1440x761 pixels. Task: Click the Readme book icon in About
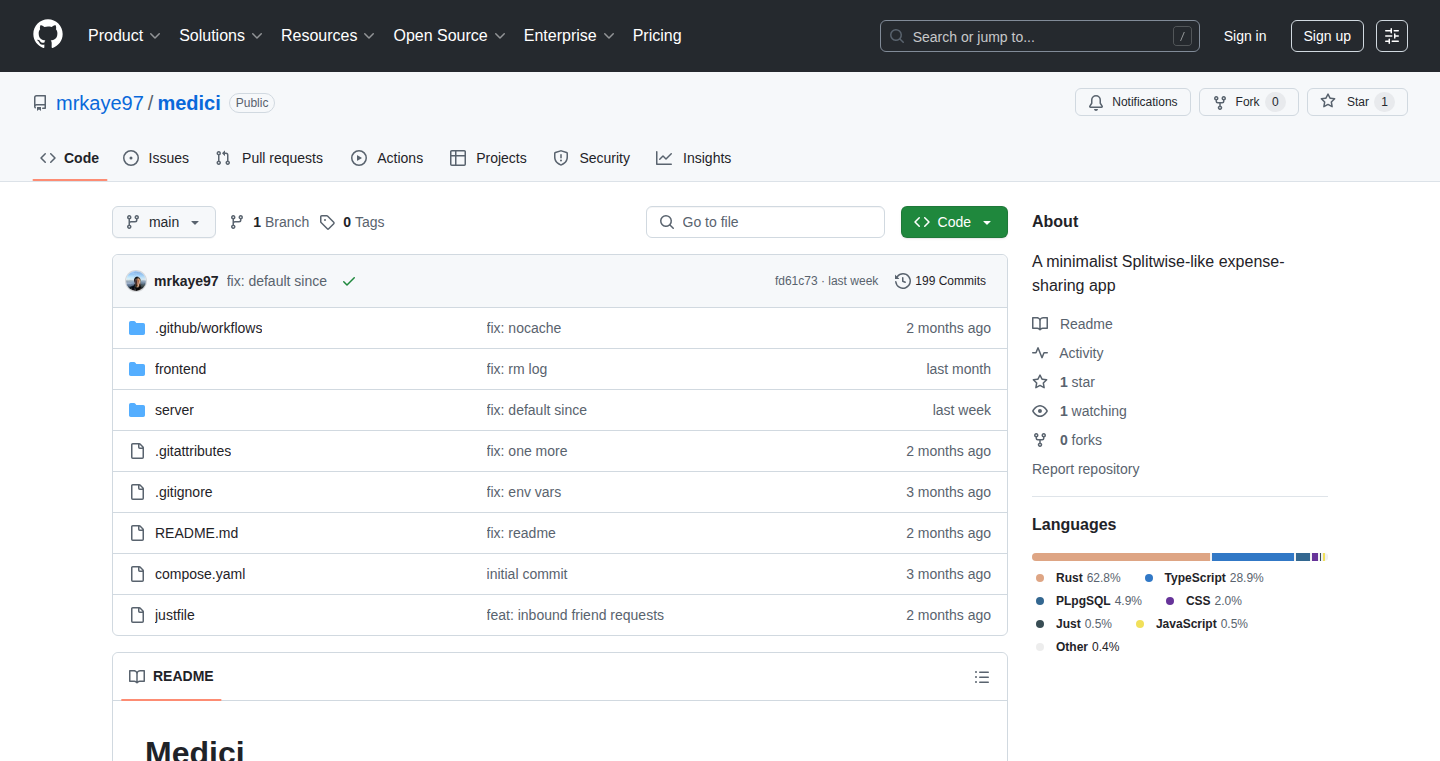point(1040,324)
